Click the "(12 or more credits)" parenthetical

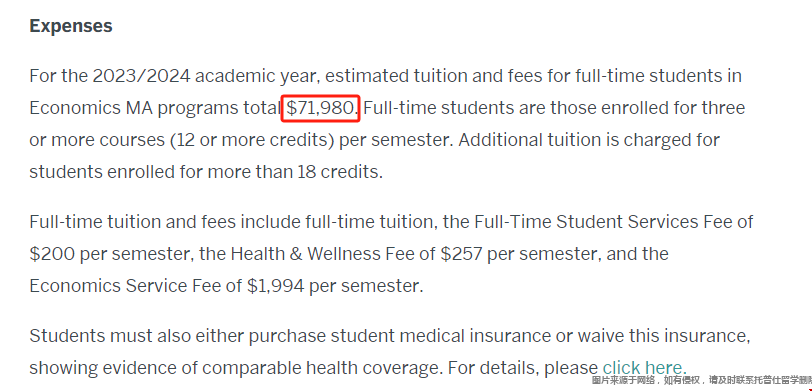252,140
